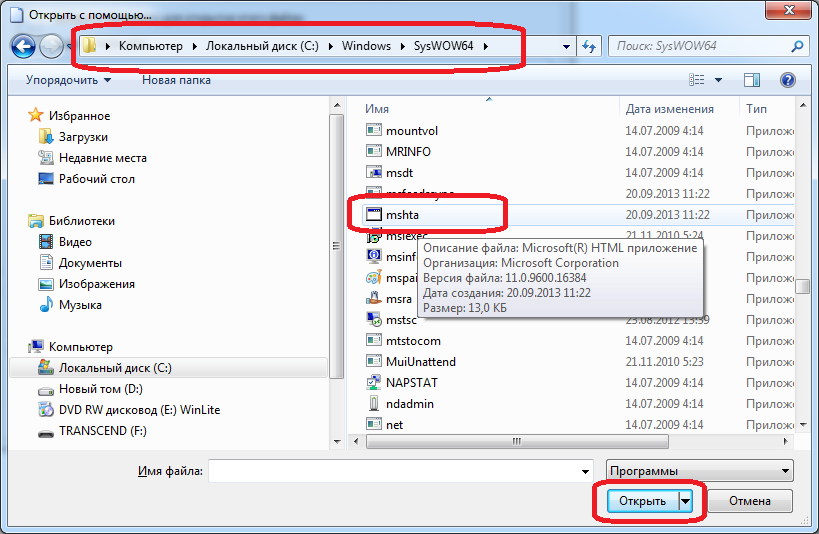Screen dimensions: 819x534
Task: Click the help question mark icon
Action: click(x=787, y=80)
